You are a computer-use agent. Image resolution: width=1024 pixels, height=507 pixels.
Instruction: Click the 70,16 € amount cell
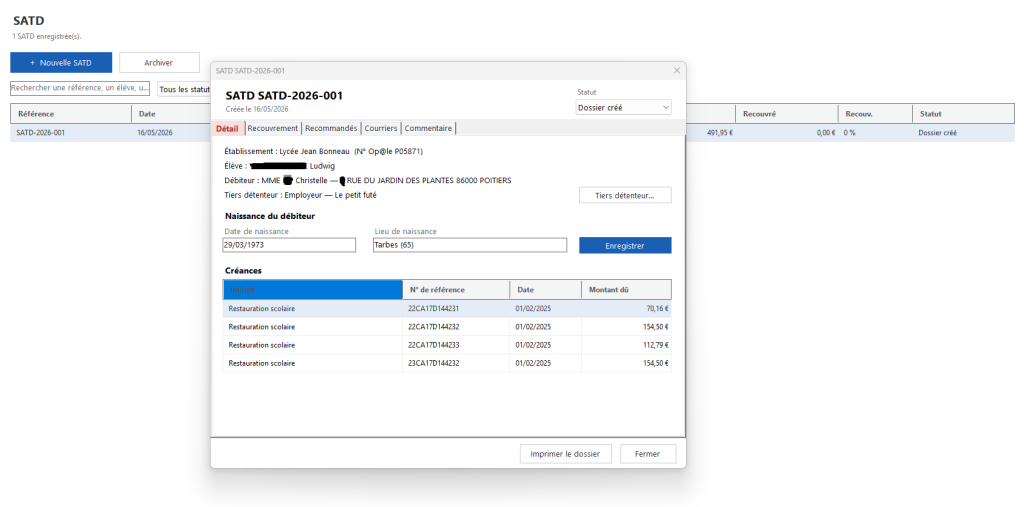626,308
